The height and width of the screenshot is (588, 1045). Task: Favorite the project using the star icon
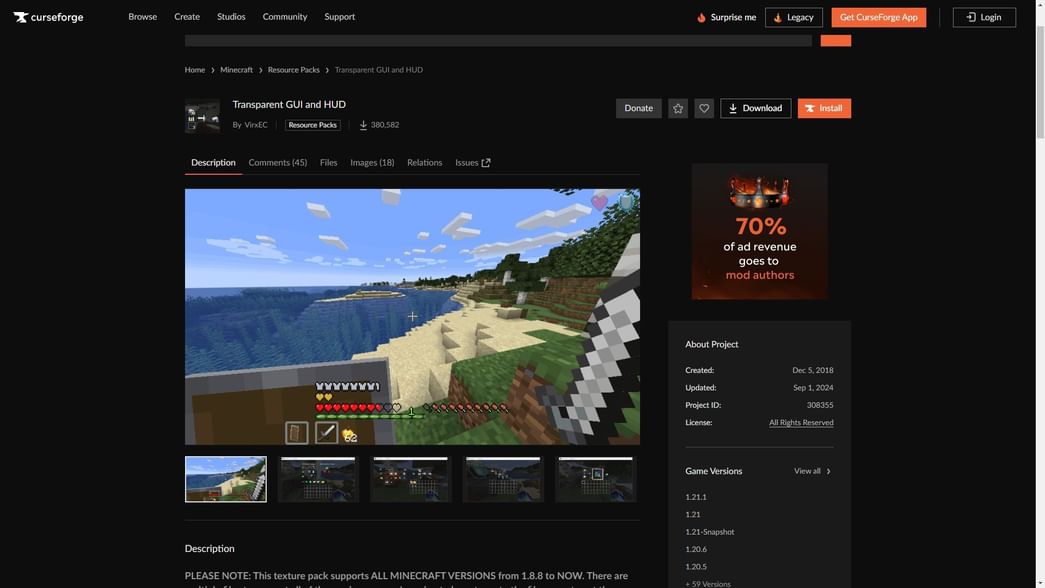678,108
